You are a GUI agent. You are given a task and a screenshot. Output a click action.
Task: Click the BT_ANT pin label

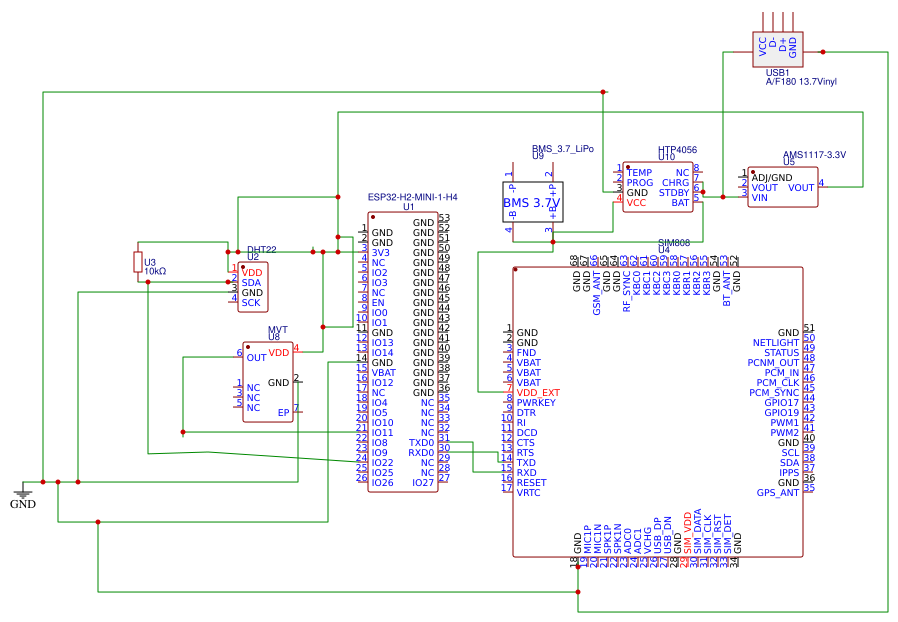tap(726, 289)
